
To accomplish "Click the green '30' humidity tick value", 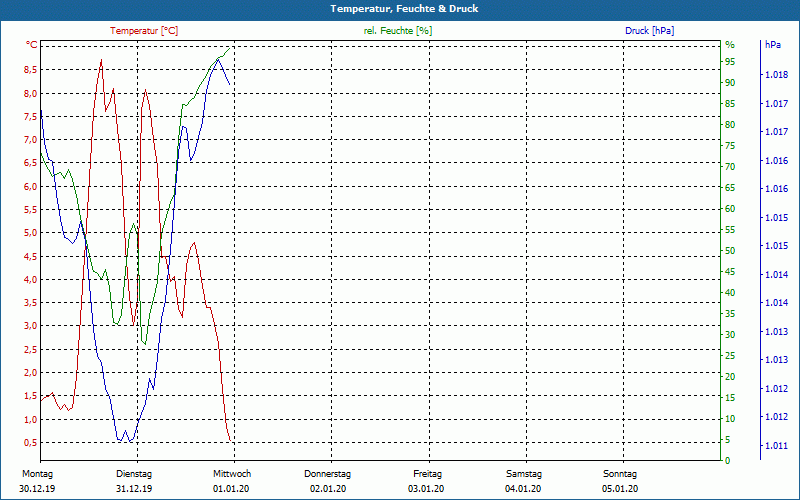I will [x=730, y=335].
